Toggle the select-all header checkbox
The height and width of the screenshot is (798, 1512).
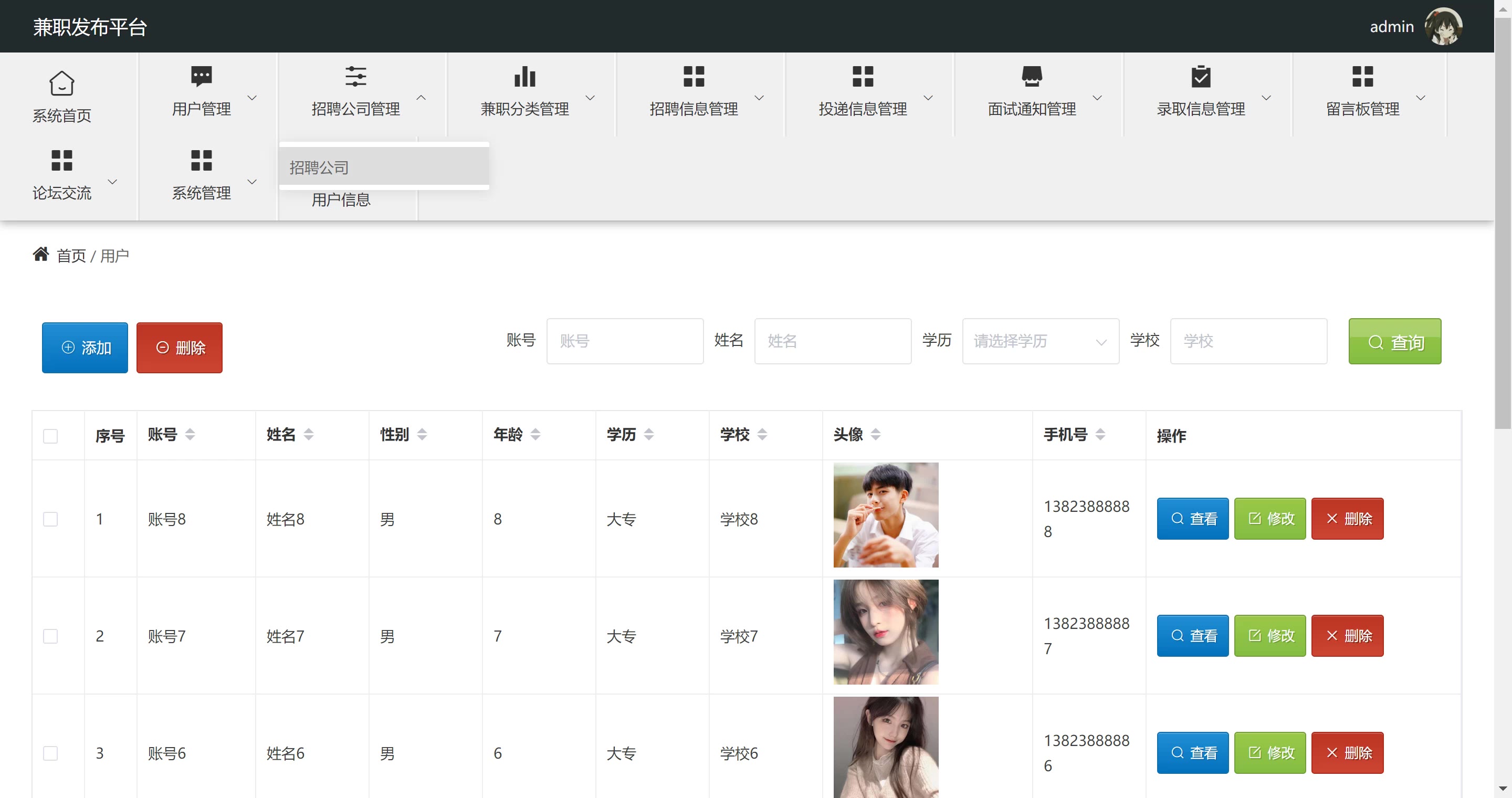[x=50, y=436]
